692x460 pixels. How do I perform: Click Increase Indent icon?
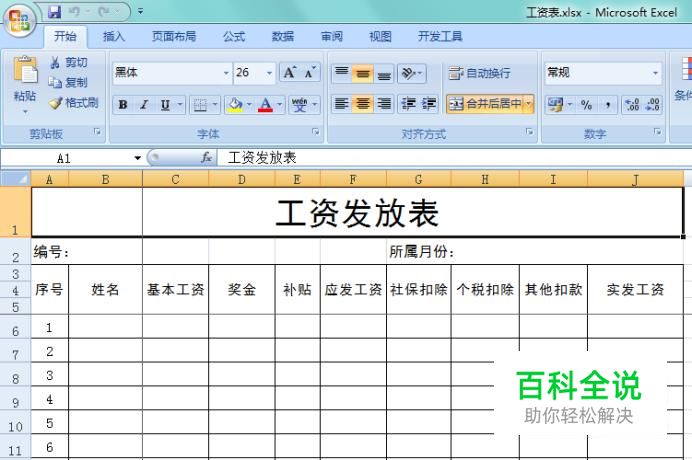click(x=429, y=104)
